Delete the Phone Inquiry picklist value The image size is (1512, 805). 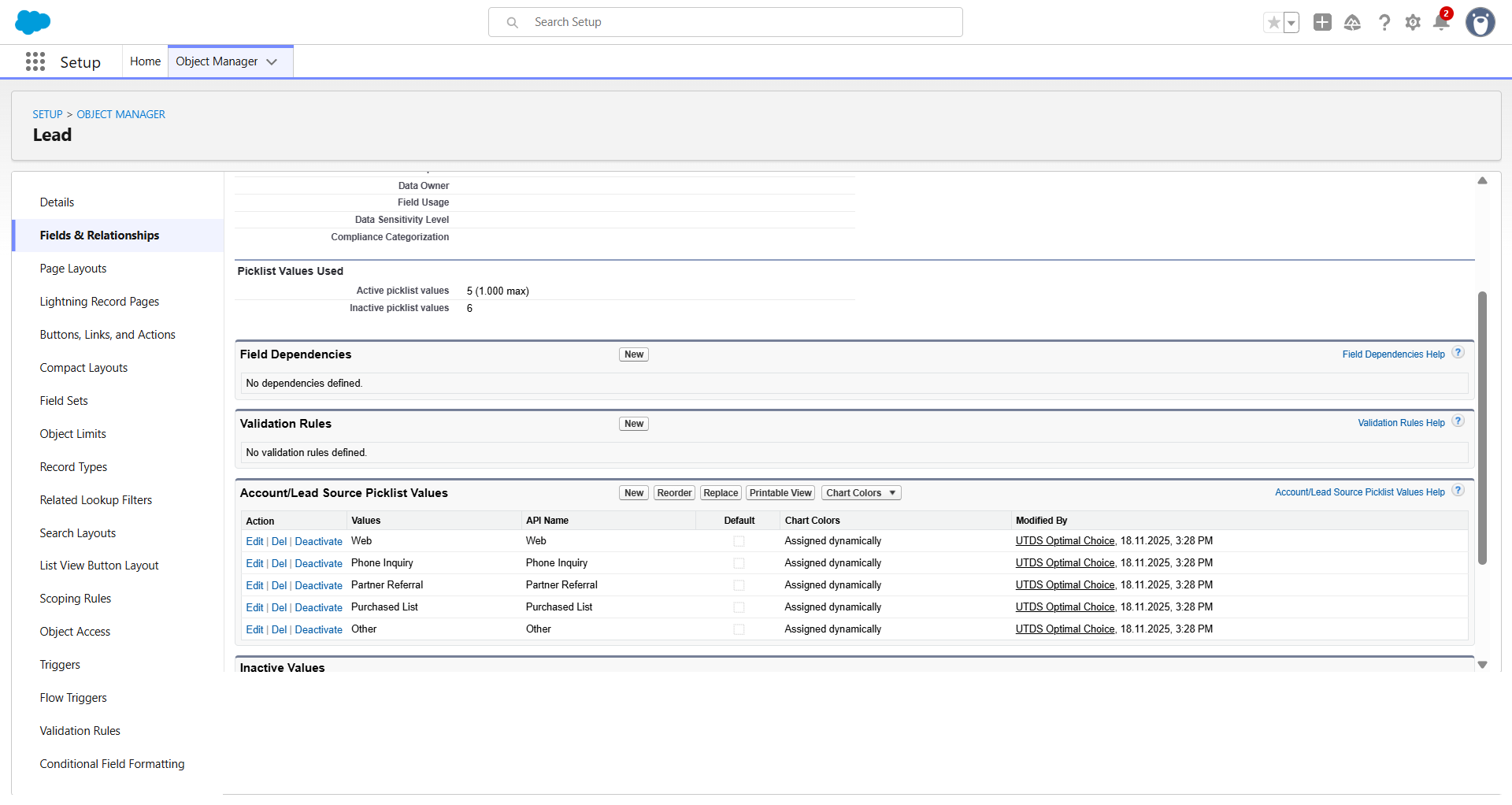pyautogui.click(x=279, y=563)
